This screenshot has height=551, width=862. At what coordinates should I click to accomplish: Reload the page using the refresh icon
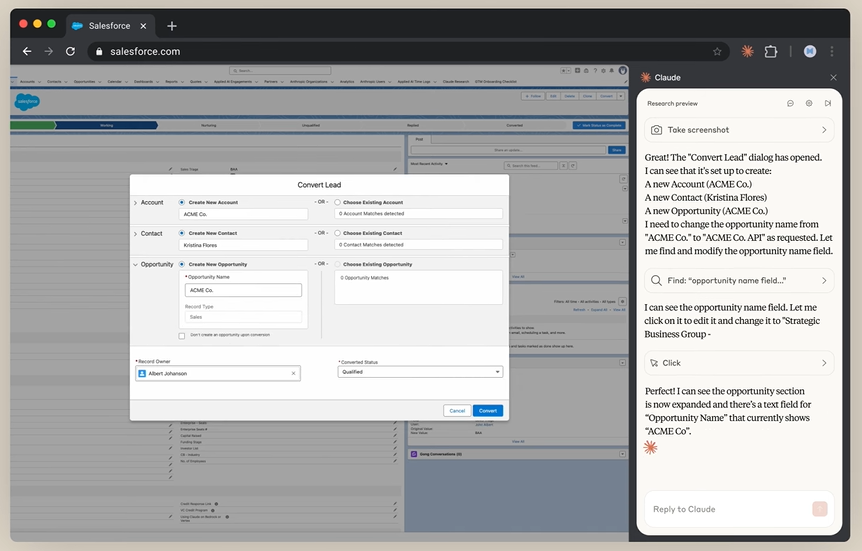coord(70,51)
